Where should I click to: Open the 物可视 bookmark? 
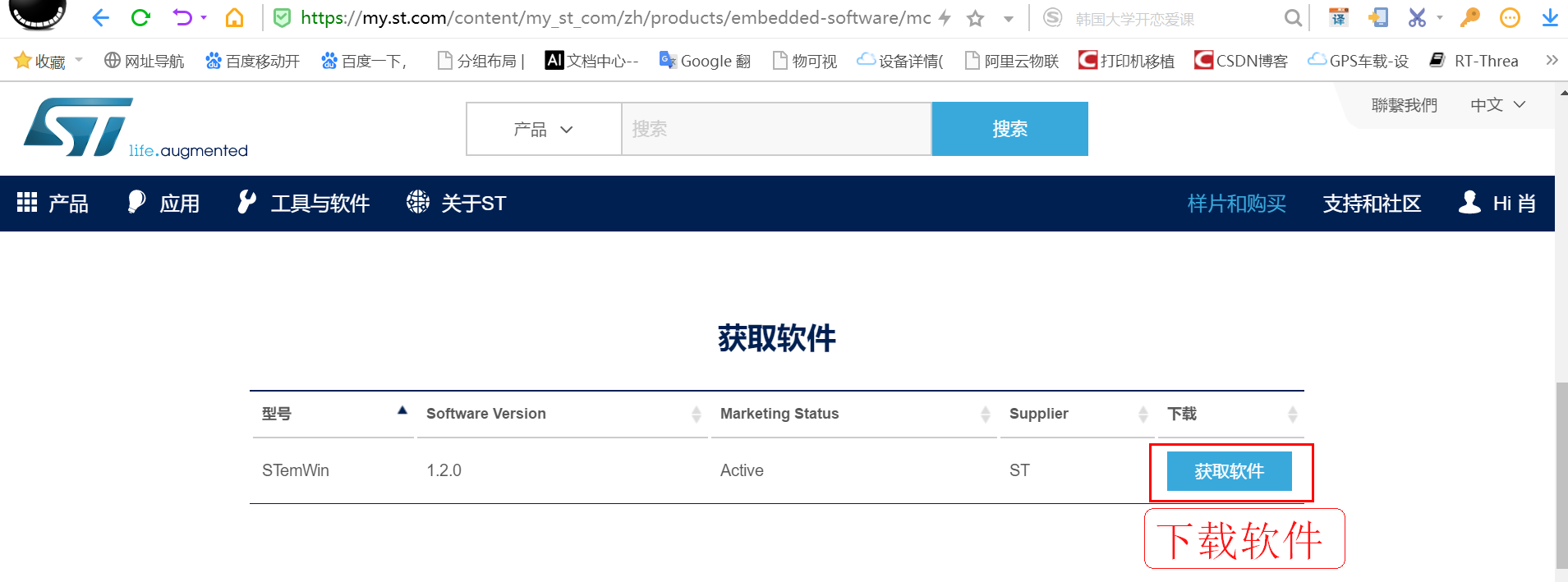(x=805, y=61)
